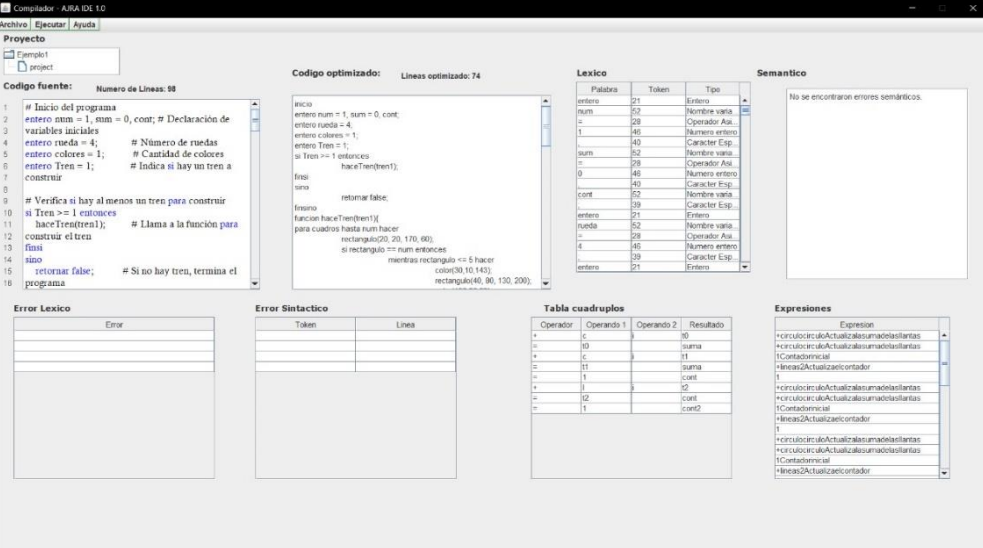Image resolution: width=983 pixels, height=548 pixels.
Task: Click the first empty Error Lexico row
Action: pos(114,335)
